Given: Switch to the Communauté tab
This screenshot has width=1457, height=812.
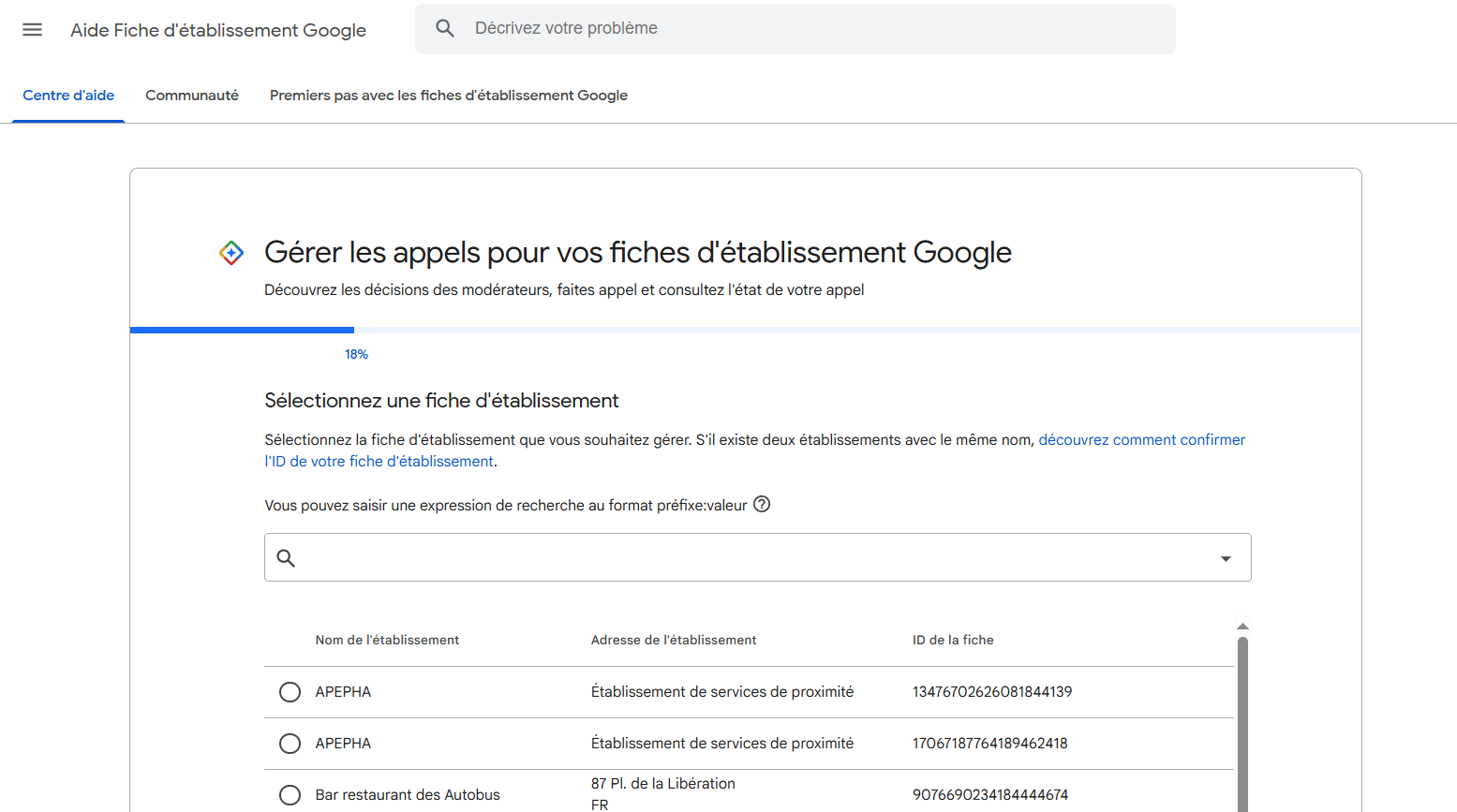Looking at the screenshot, I should pyautogui.click(x=192, y=96).
